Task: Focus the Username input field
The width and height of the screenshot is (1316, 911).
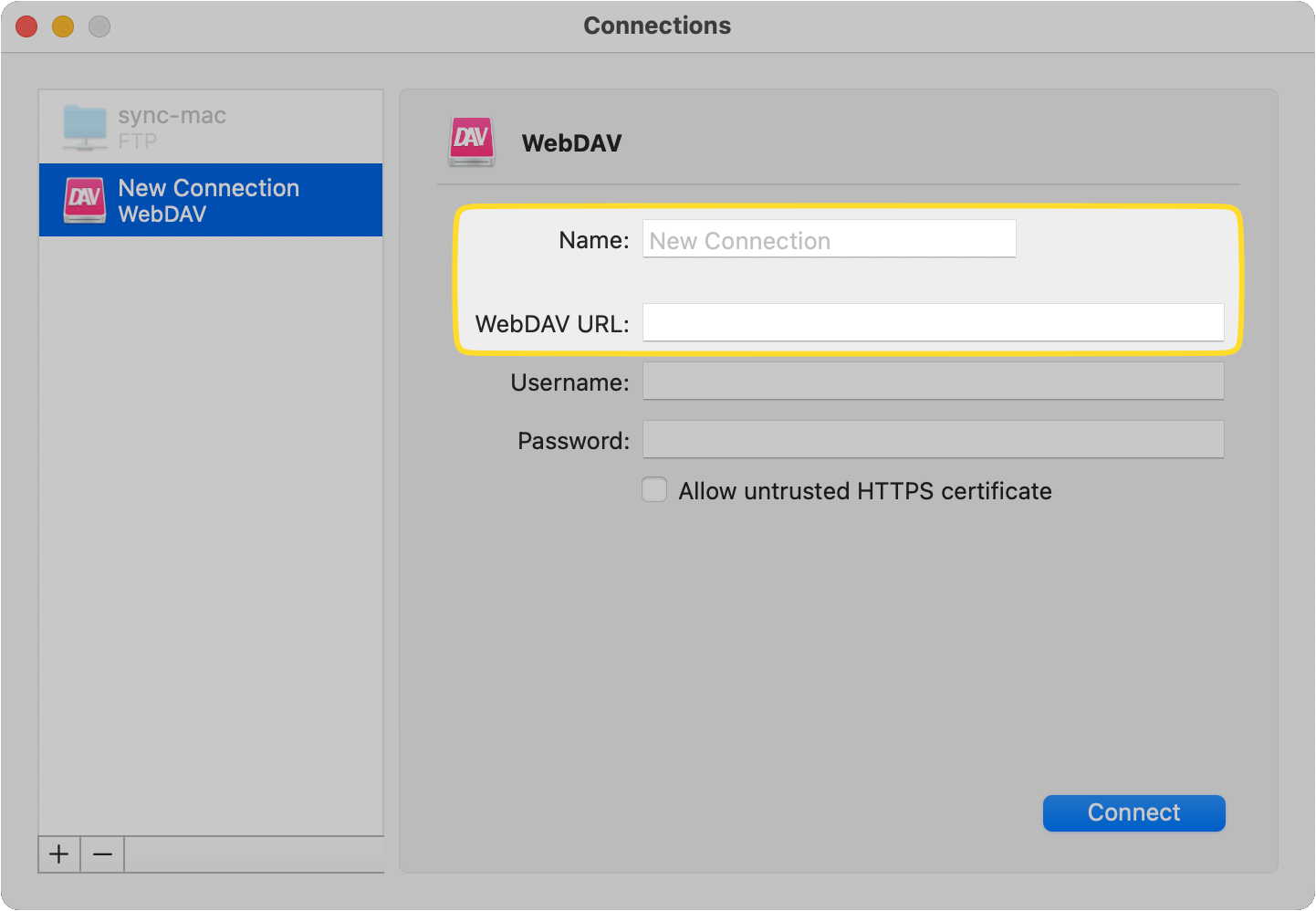Action: point(933,381)
